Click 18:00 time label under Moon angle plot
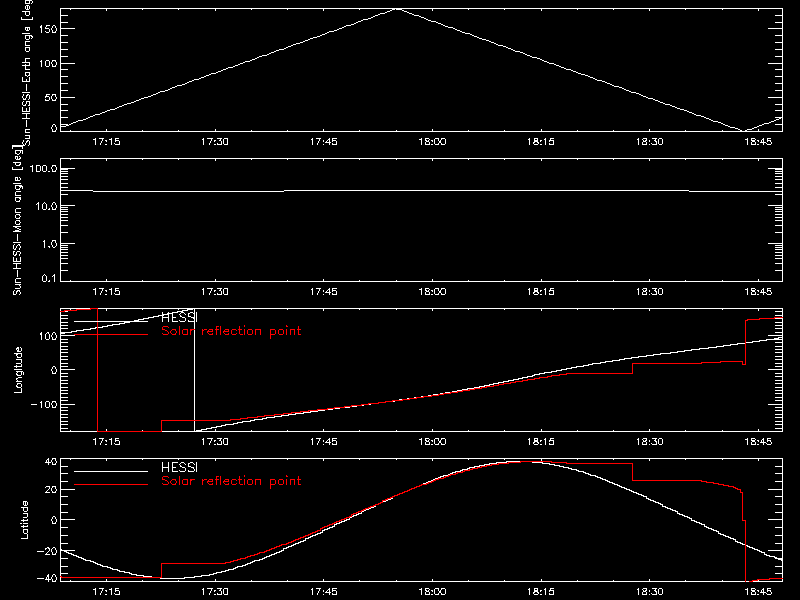Viewport: 800px width, 600px height. (432, 292)
